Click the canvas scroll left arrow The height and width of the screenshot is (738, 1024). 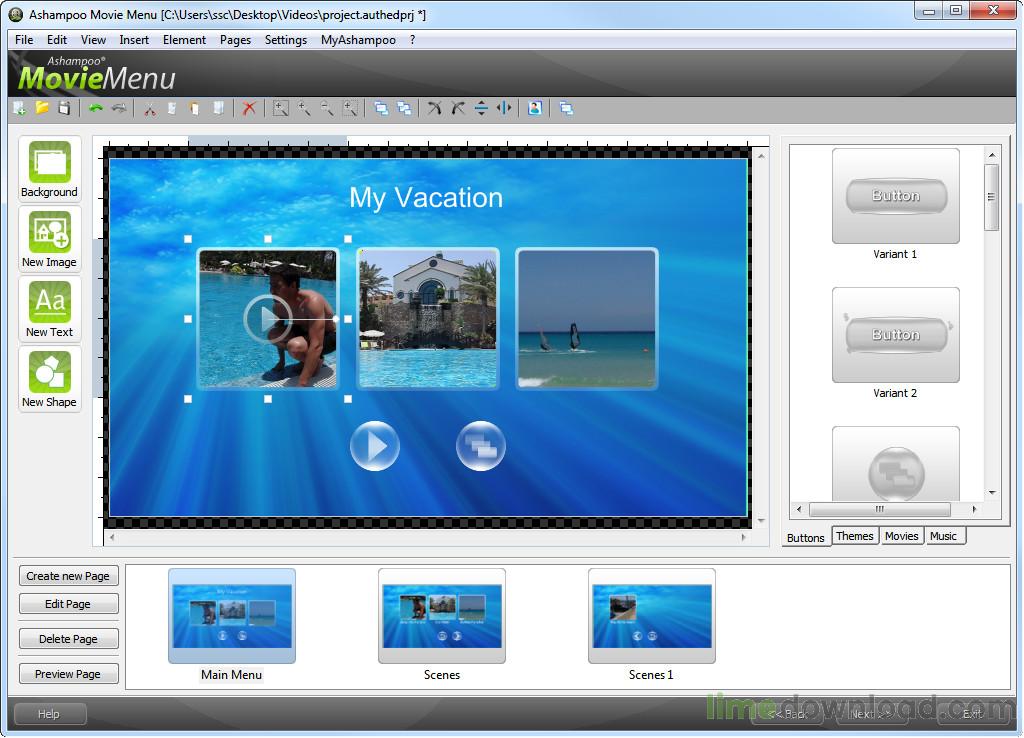[x=112, y=537]
